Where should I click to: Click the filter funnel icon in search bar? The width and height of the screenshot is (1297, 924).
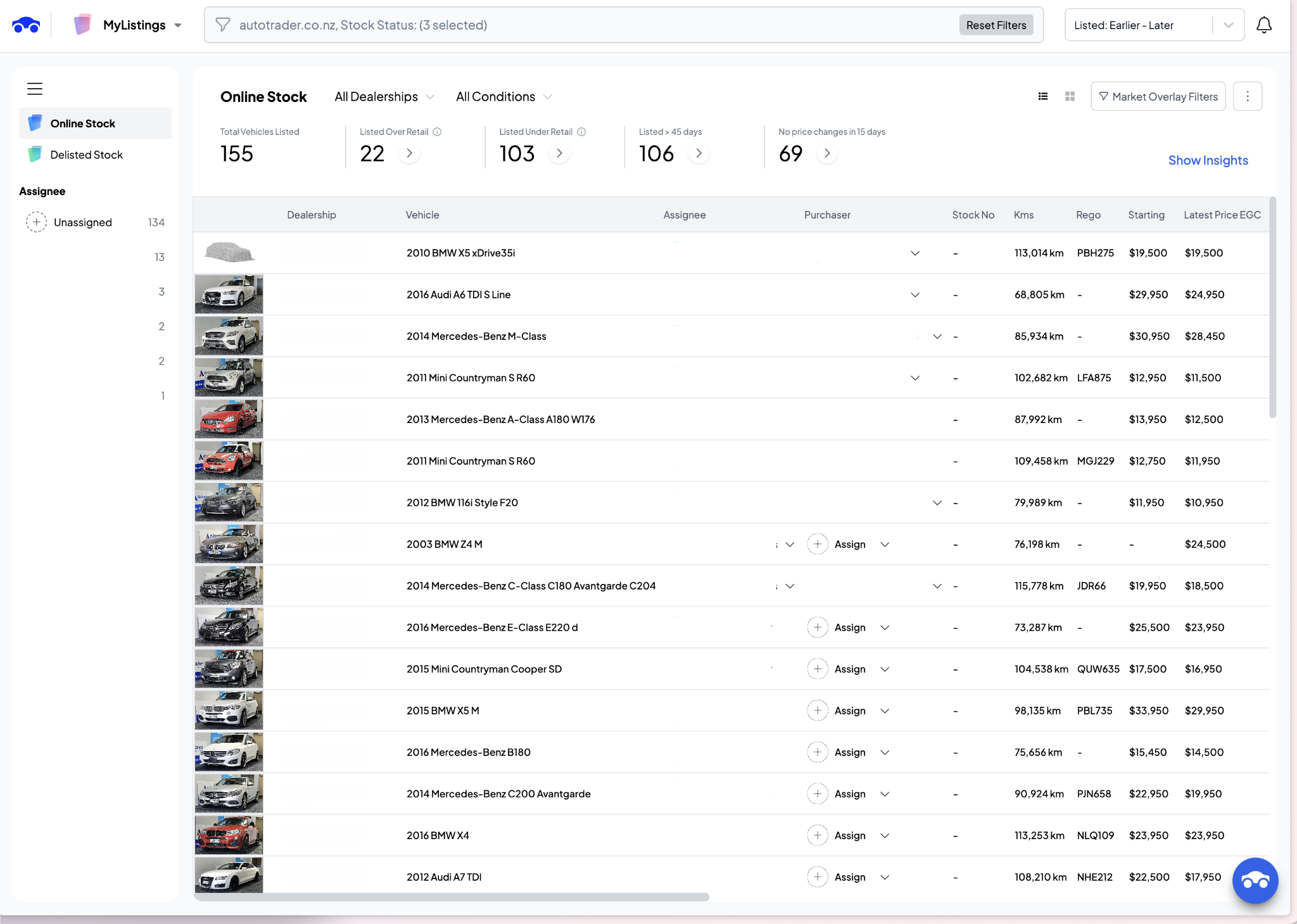(223, 25)
